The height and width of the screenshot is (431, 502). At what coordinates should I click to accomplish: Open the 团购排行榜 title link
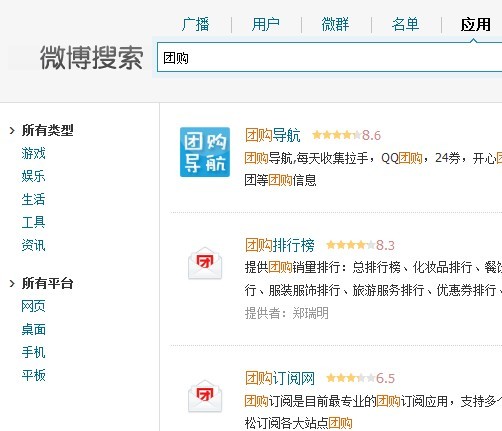tap(280, 245)
